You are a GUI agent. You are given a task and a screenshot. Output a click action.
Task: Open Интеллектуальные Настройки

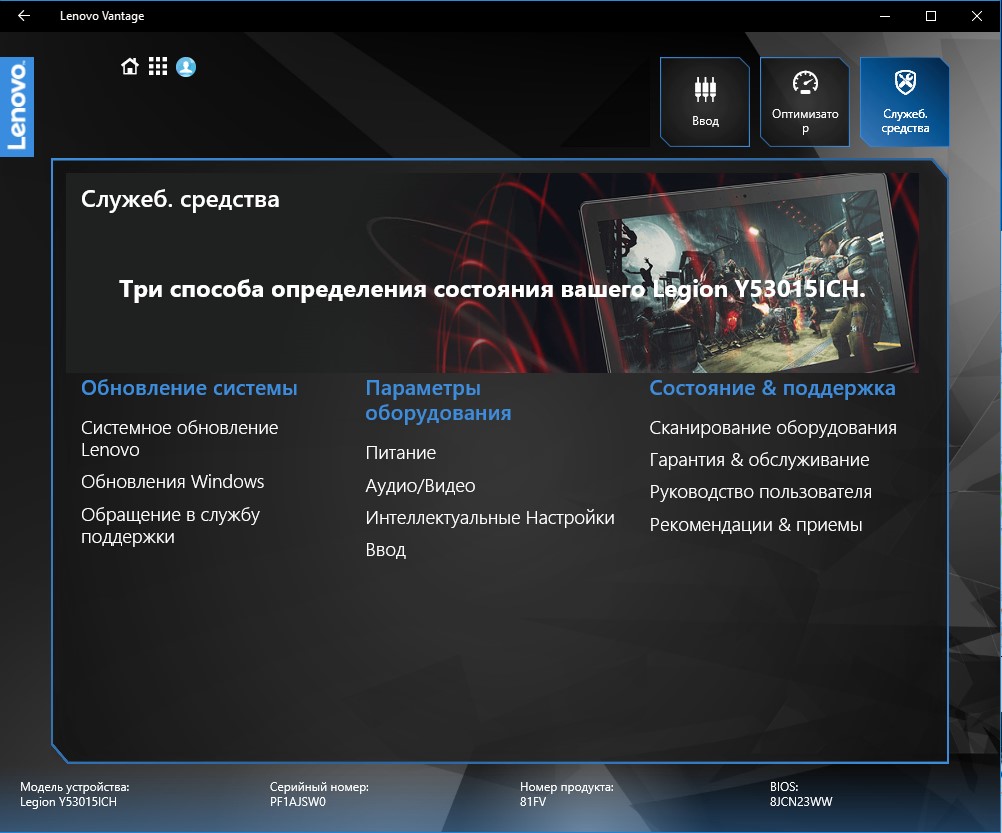tap(490, 517)
